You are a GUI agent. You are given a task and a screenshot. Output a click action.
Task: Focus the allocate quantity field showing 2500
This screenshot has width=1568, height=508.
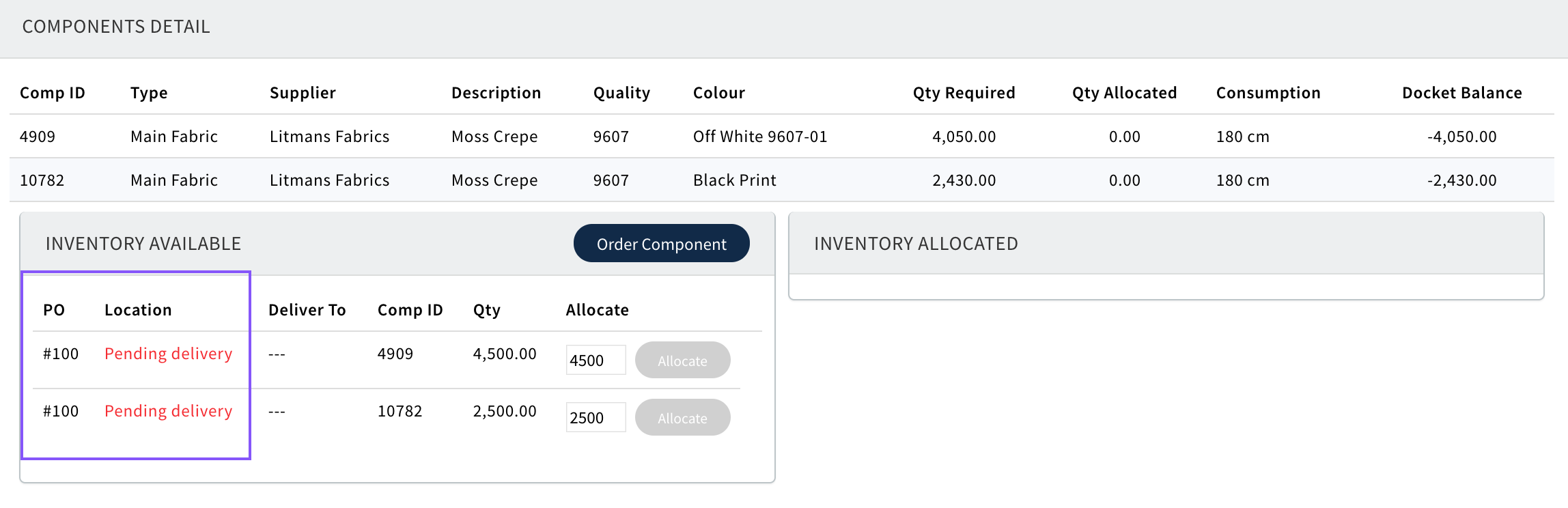(596, 417)
